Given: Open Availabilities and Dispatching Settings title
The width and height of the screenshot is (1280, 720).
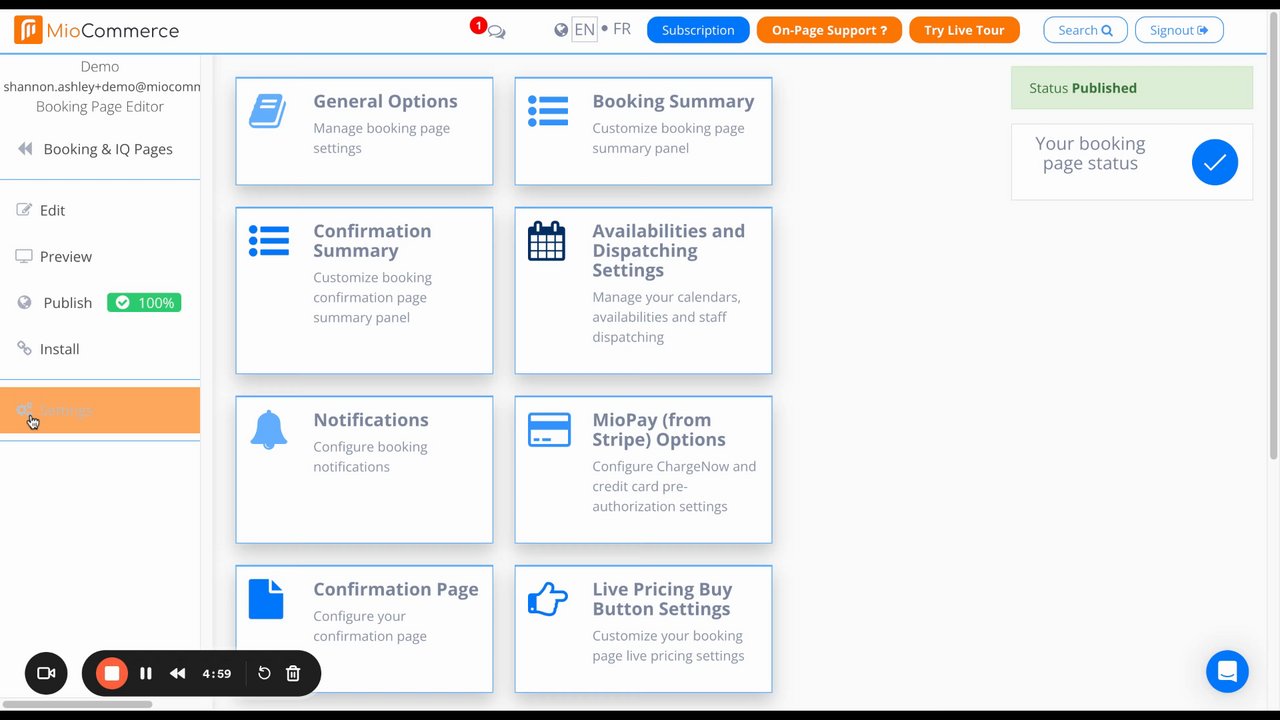Looking at the screenshot, I should coord(668,250).
